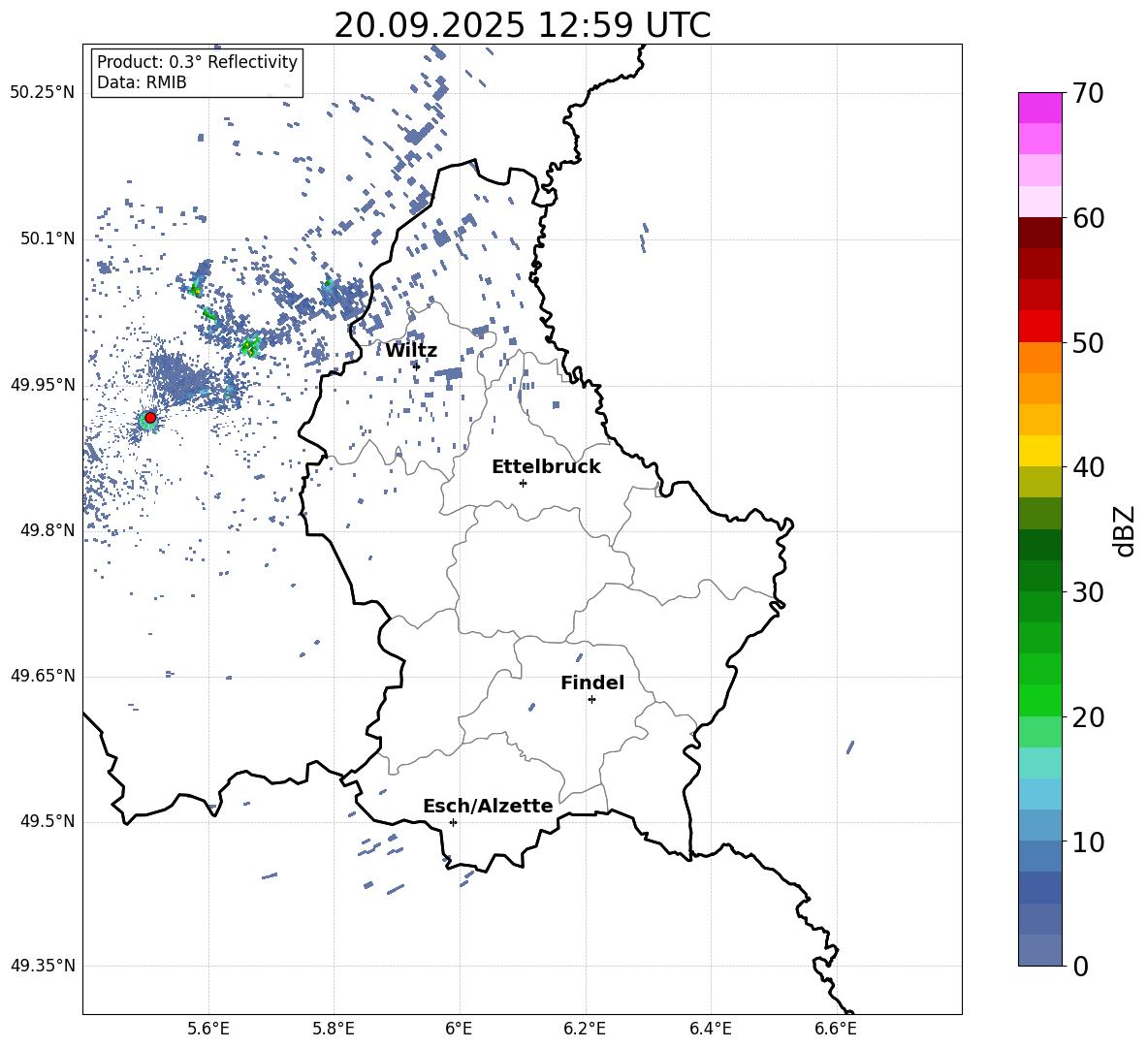
Task: Click the 49.8°N latitude label
Action: pos(47,530)
